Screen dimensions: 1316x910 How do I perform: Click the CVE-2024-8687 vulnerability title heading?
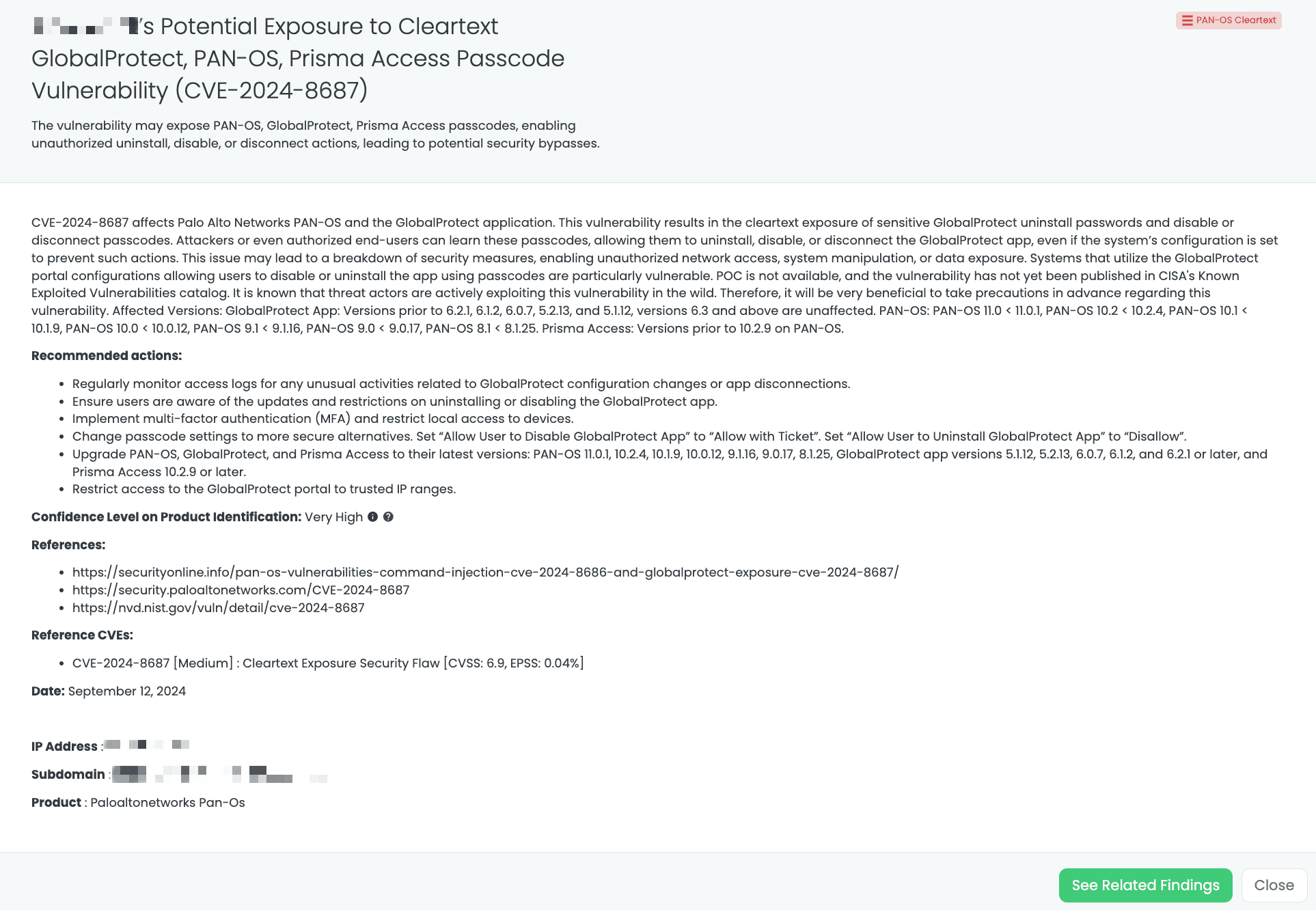(298, 59)
